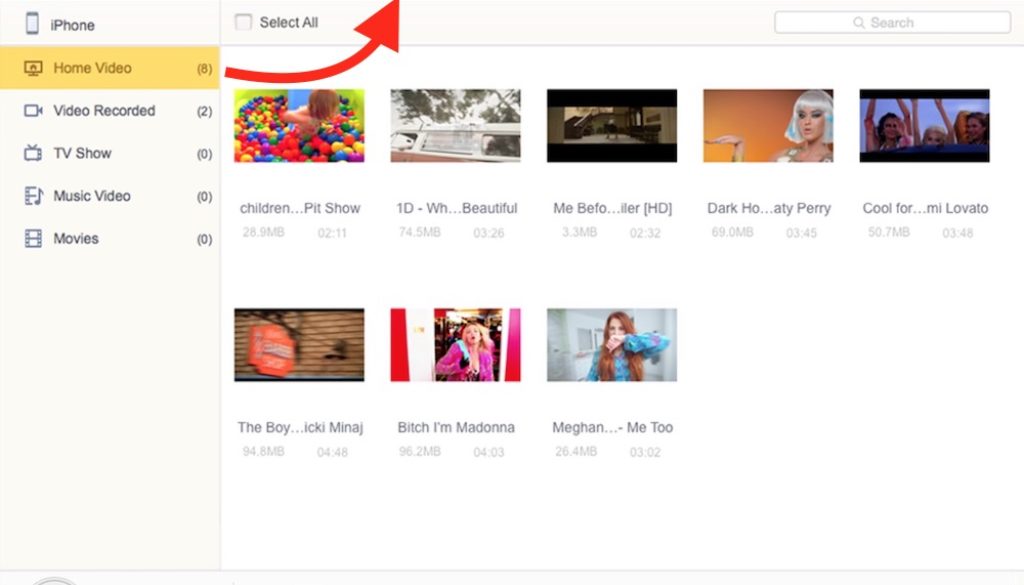Open the Video Recorded category
Screen dimensions: 1024x585
click(104, 111)
